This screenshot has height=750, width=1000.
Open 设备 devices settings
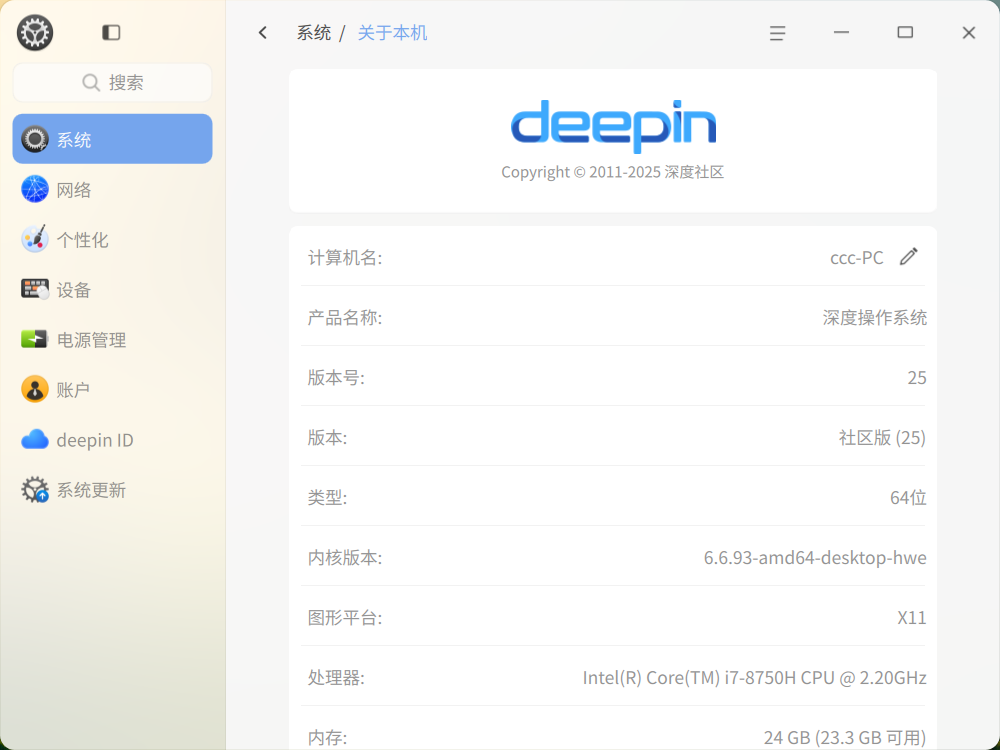(112, 290)
